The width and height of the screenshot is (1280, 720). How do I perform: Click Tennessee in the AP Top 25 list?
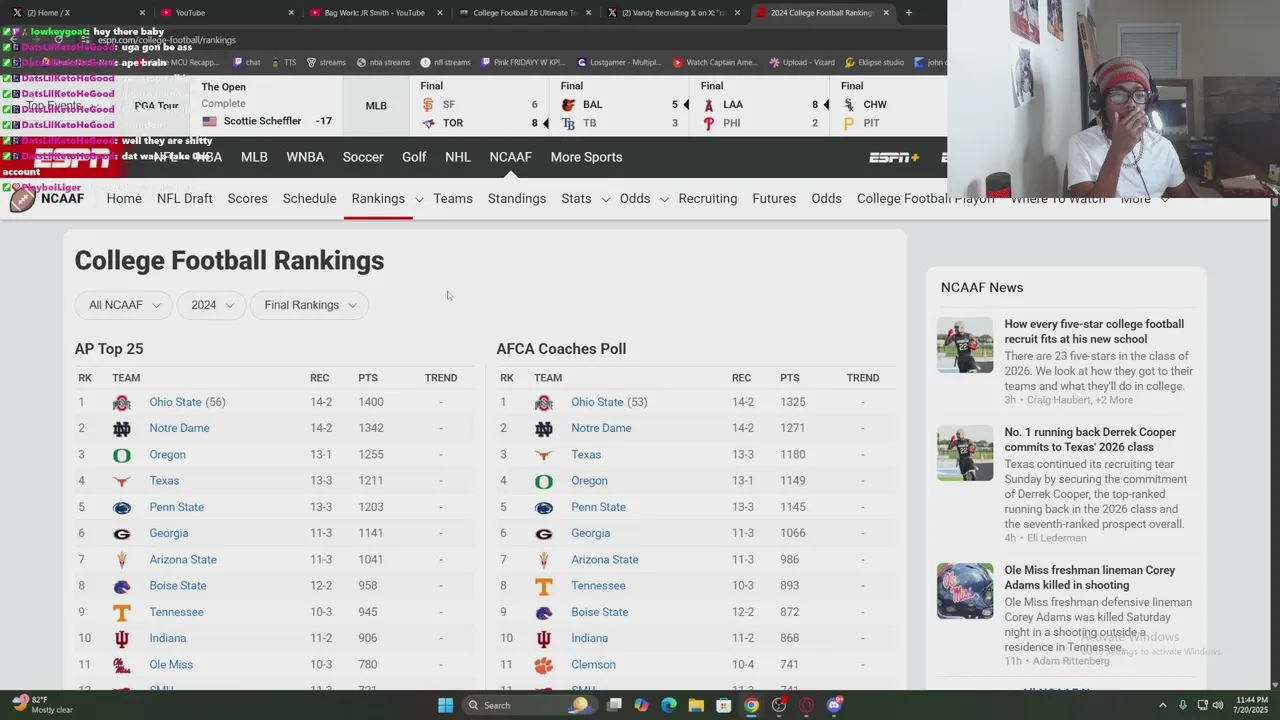coord(176,612)
